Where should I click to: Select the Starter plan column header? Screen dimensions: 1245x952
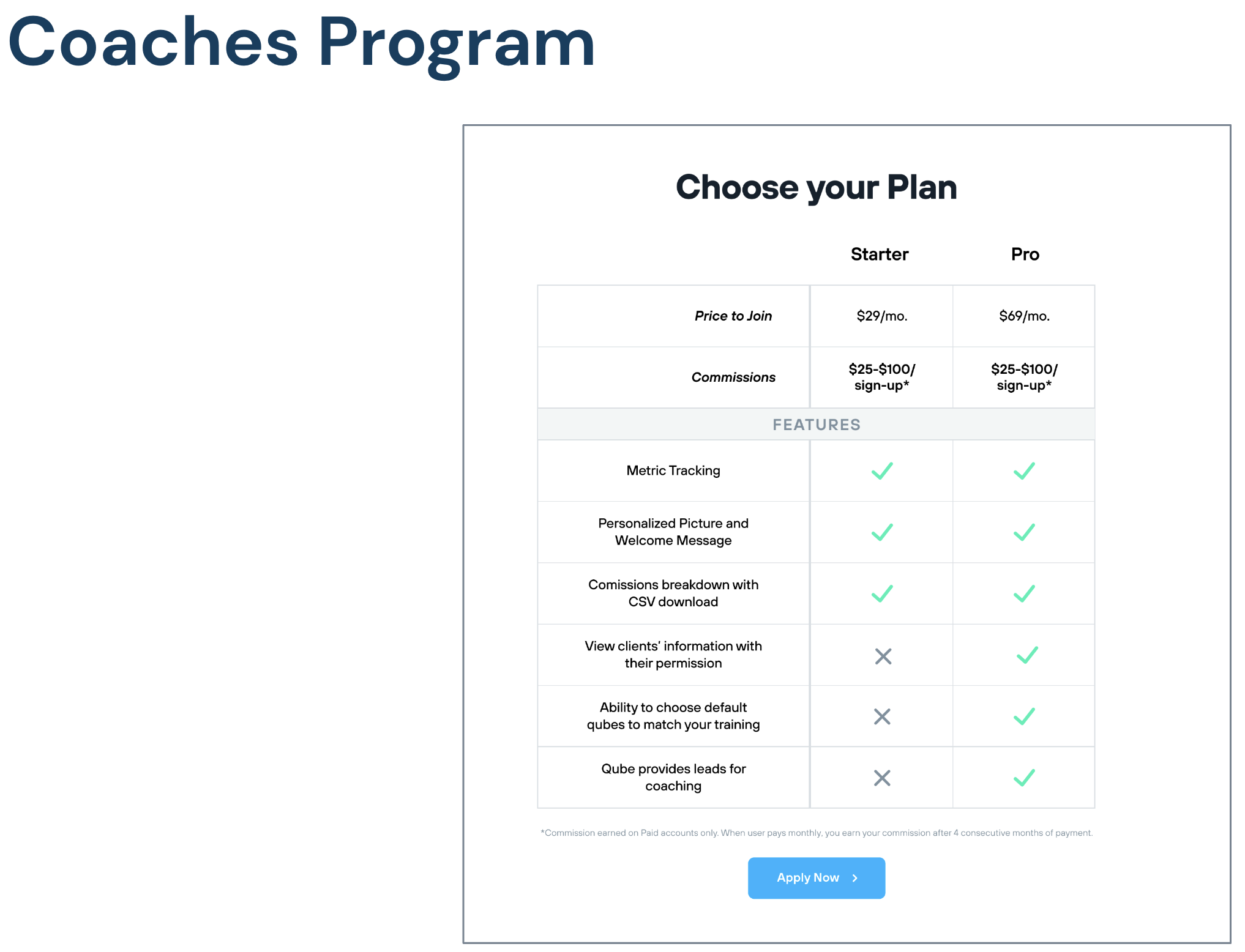point(880,254)
